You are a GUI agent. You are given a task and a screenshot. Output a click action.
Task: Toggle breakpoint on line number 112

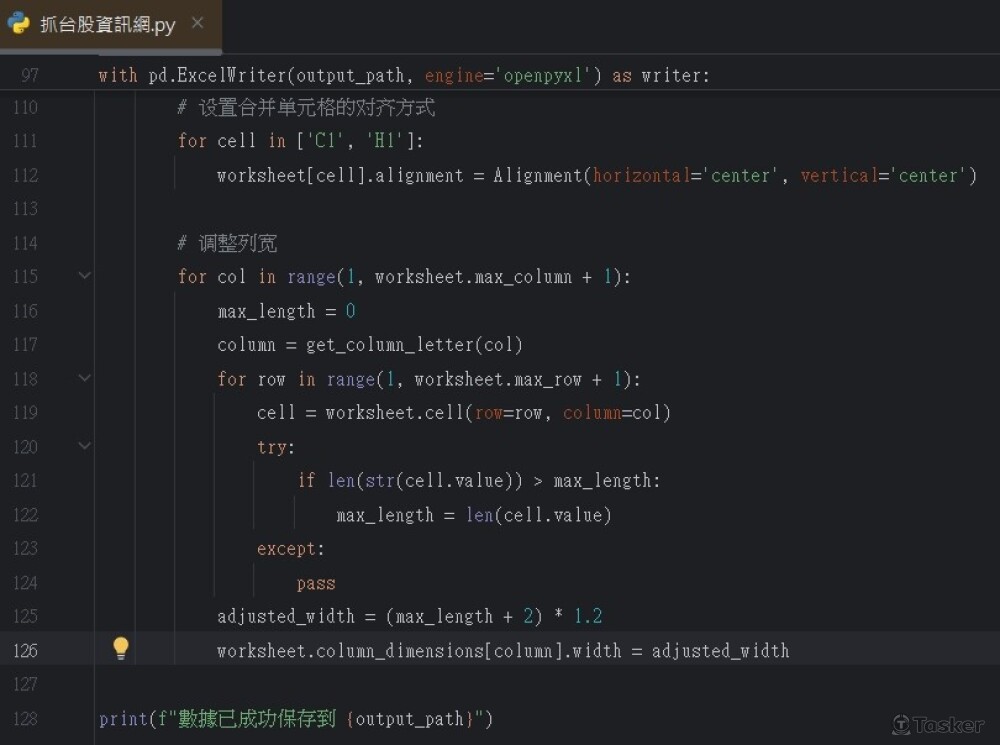click(26, 175)
